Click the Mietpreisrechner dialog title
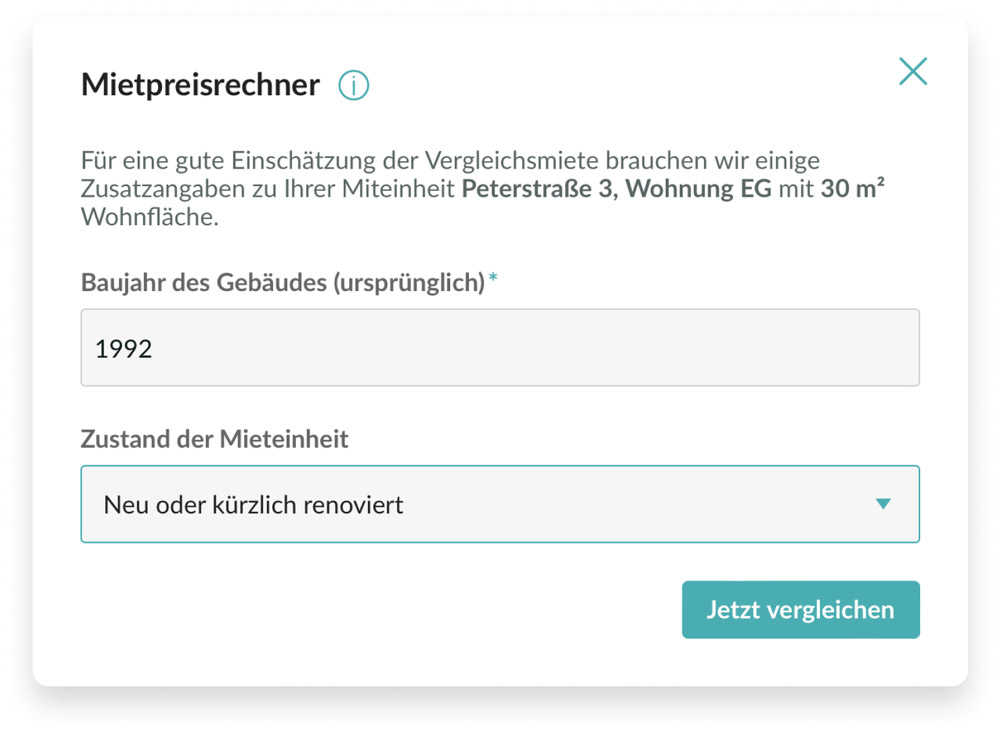Screen dimensions: 1000x735 pos(200,85)
